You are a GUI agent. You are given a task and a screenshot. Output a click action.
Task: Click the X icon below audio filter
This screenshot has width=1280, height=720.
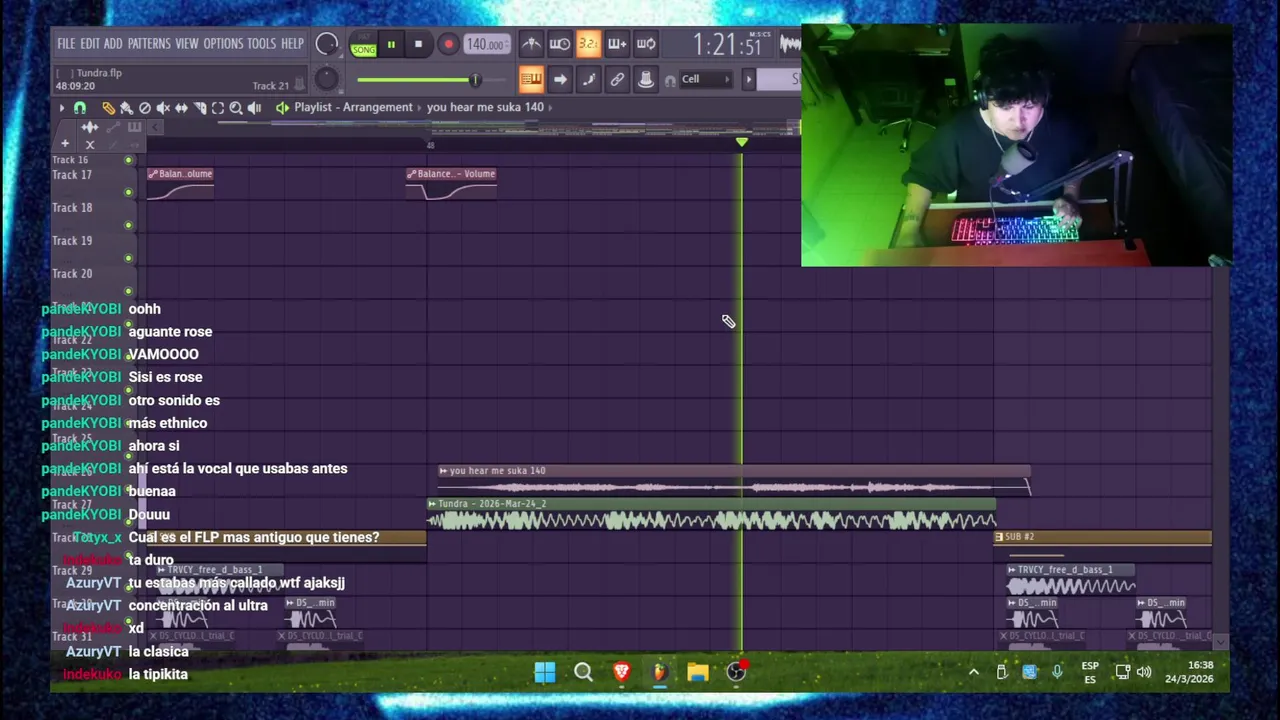pos(90,144)
